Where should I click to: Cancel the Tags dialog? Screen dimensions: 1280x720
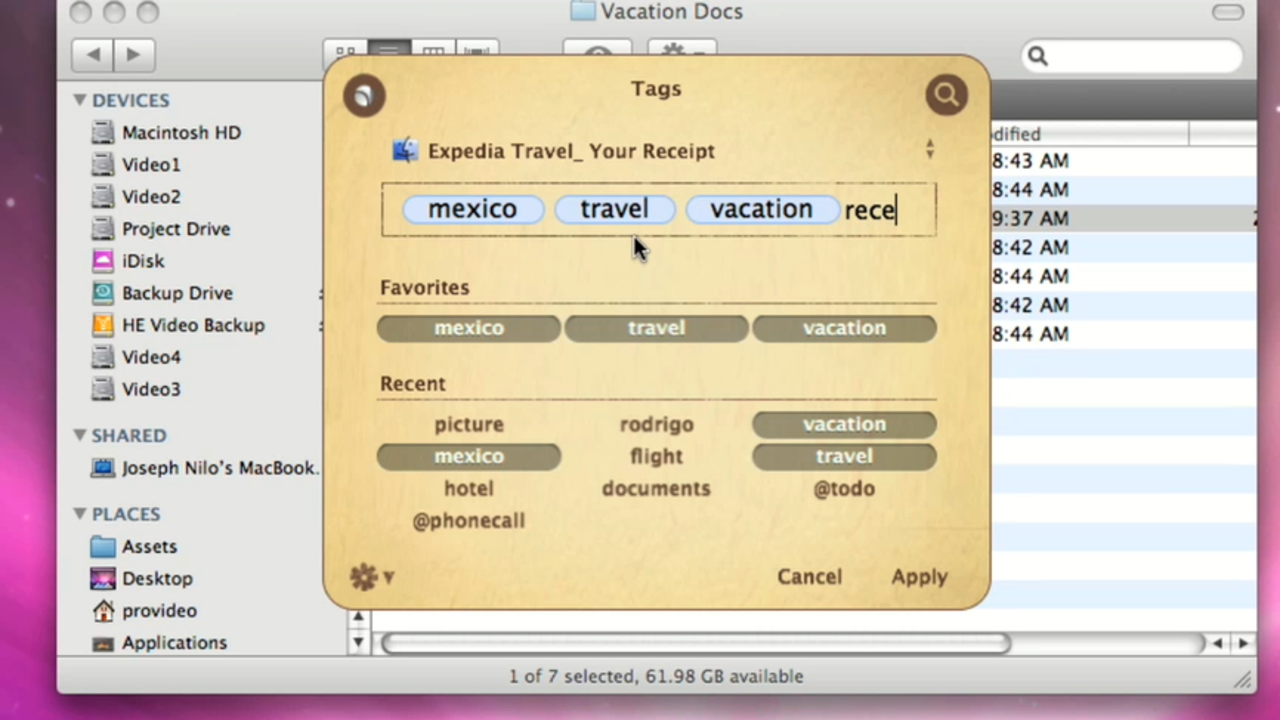809,577
